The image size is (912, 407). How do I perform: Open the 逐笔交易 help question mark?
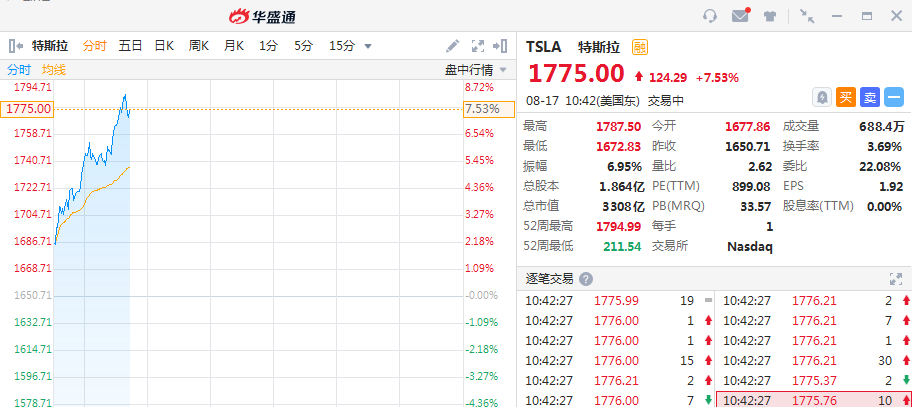[x=585, y=279]
